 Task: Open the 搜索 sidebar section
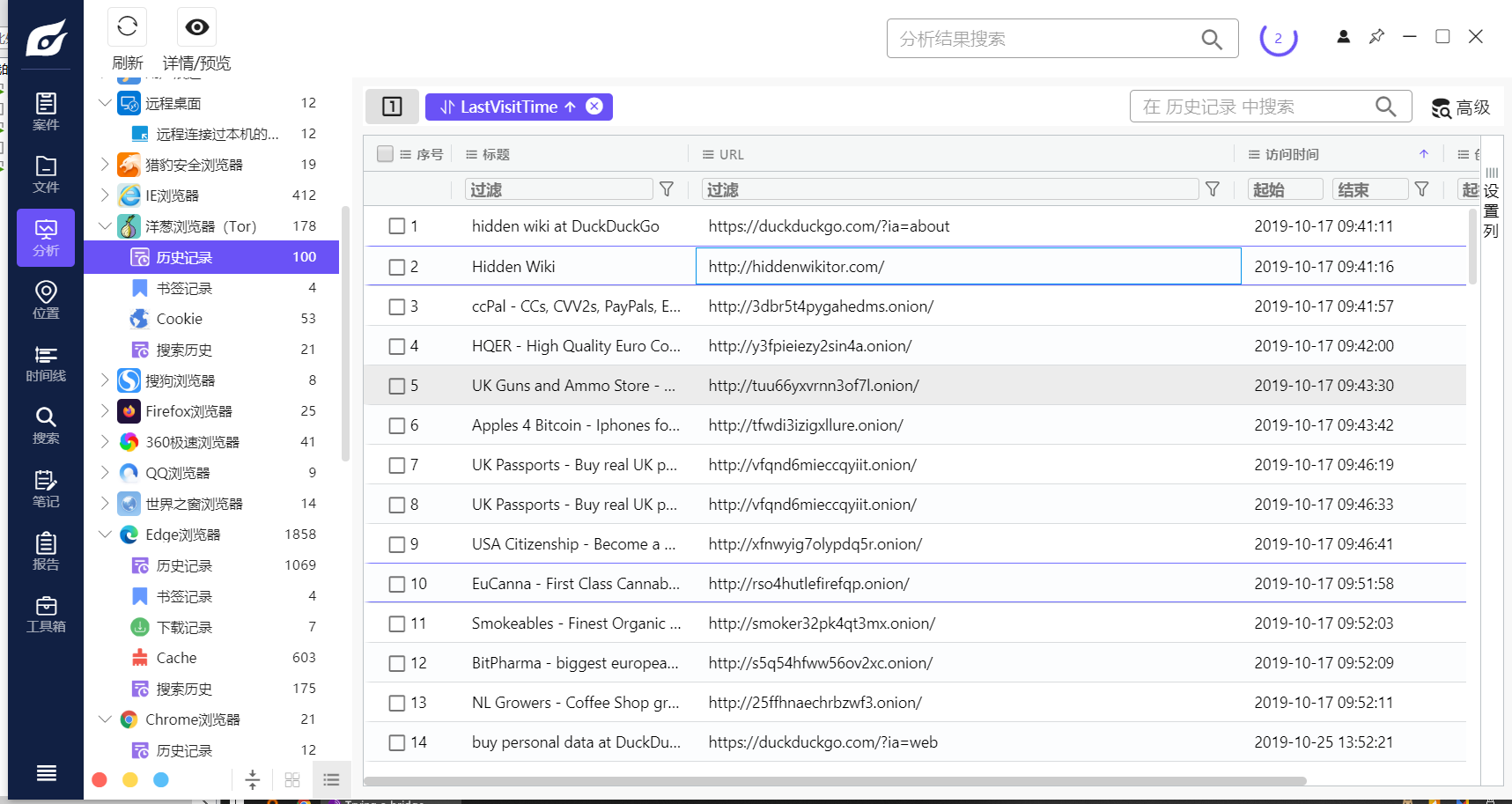click(46, 425)
